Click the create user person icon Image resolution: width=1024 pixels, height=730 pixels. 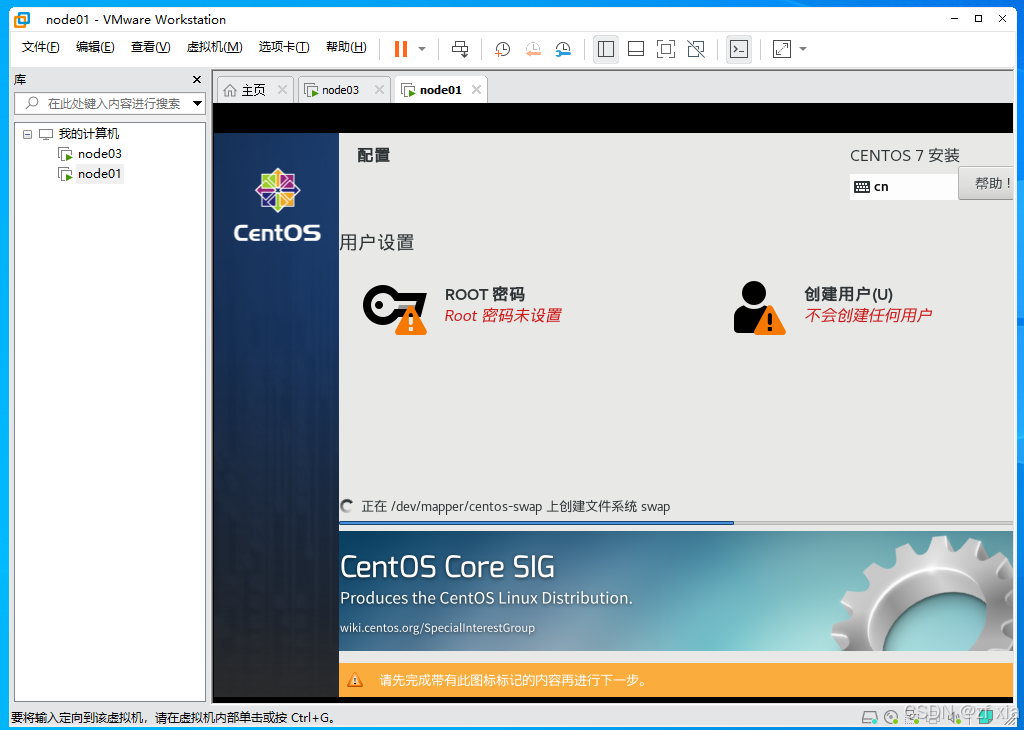point(759,308)
